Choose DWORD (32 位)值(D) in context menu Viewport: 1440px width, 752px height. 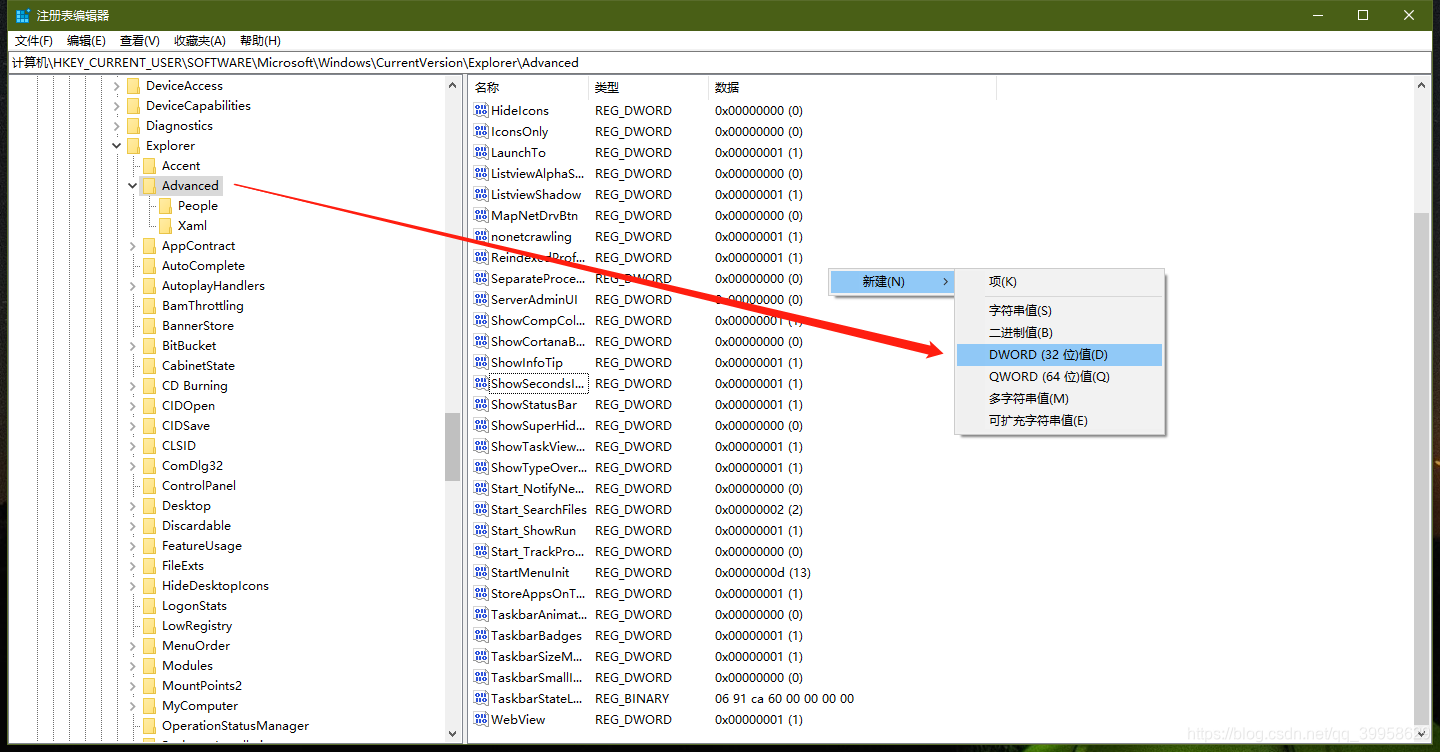point(1060,355)
